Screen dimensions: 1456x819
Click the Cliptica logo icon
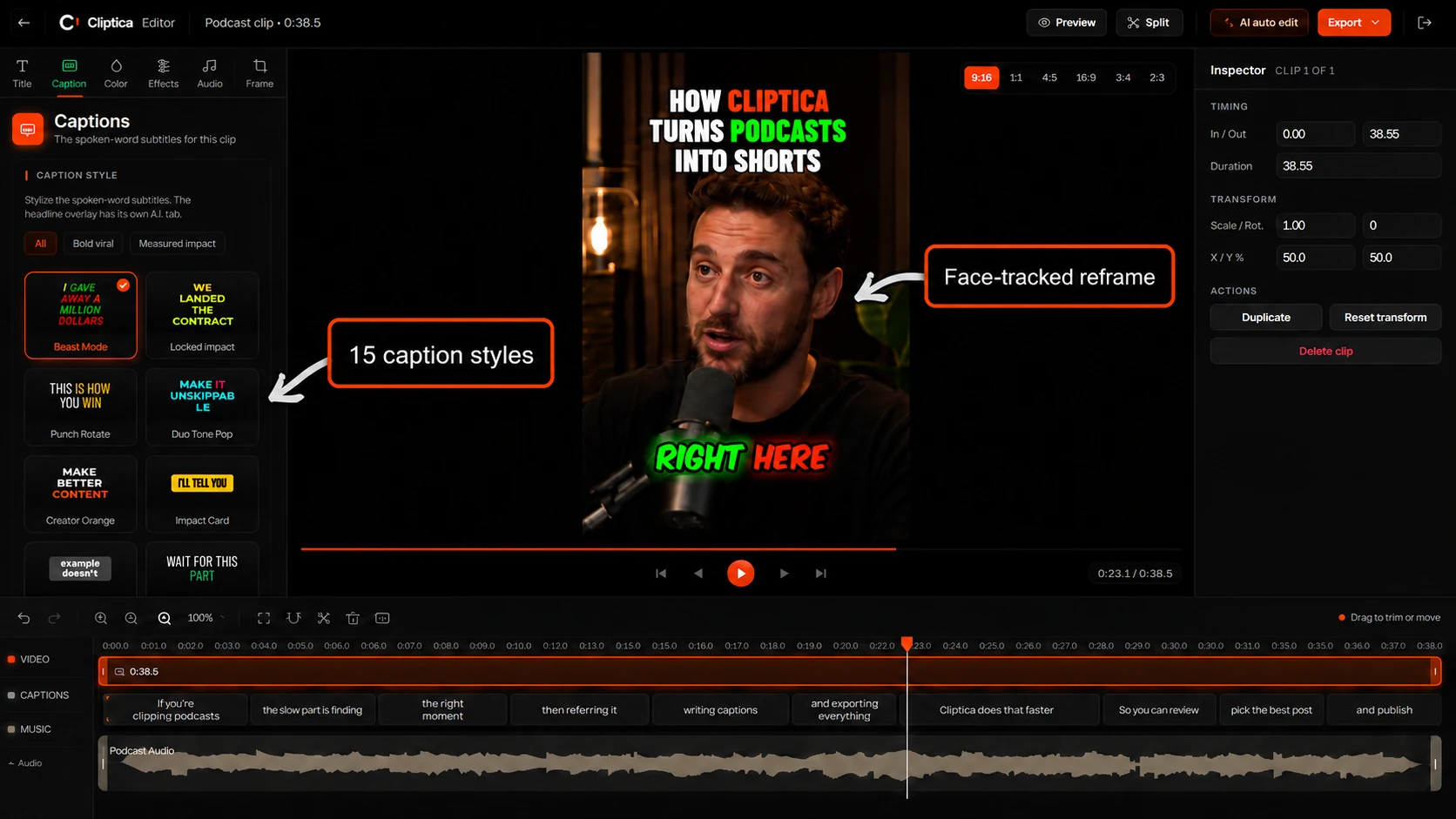pos(68,23)
